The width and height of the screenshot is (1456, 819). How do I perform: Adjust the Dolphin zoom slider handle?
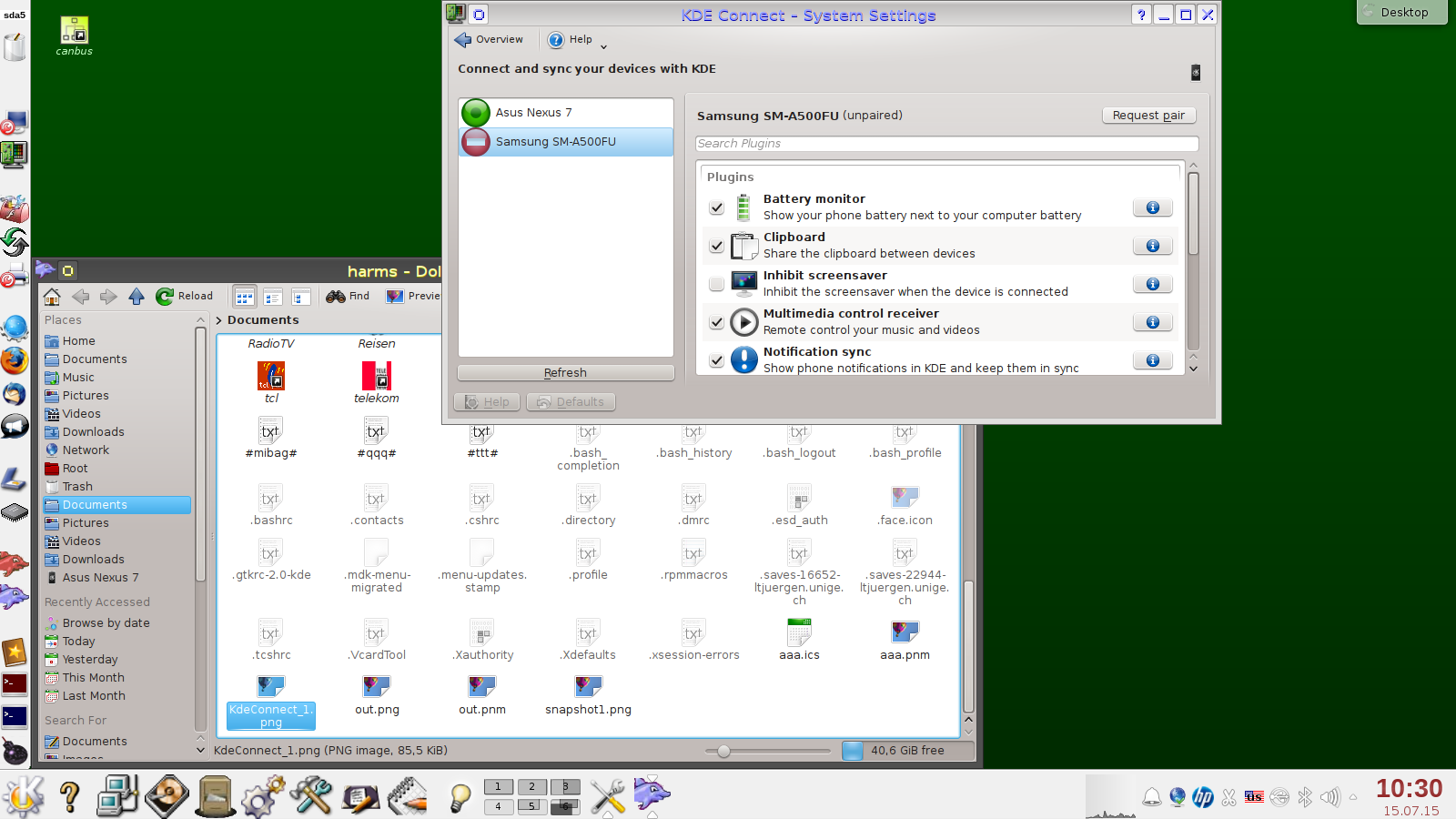click(723, 752)
